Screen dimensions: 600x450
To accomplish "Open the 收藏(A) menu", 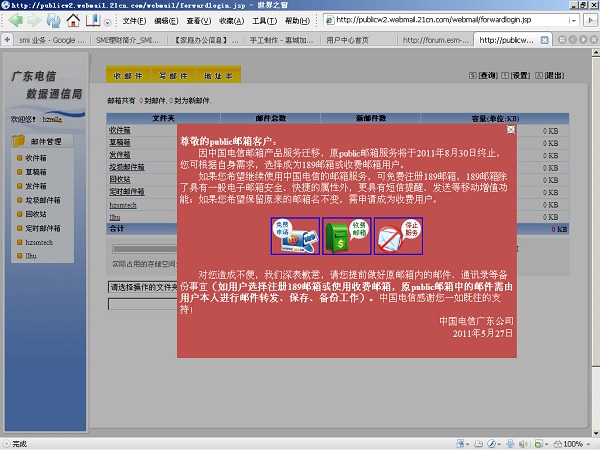I will coord(232,21).
